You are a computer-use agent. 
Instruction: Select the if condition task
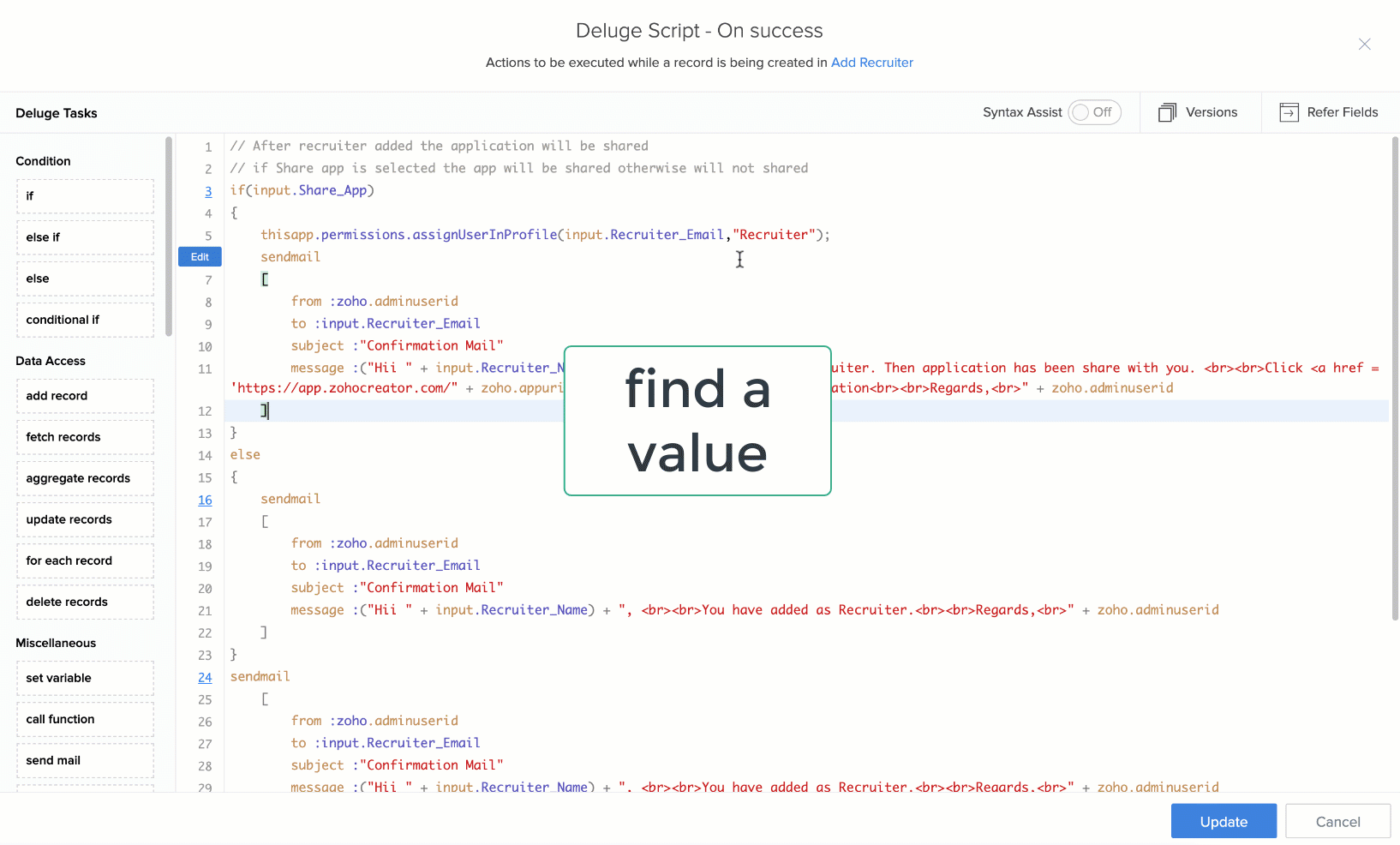pyautogui.click(x=85, y=195)
